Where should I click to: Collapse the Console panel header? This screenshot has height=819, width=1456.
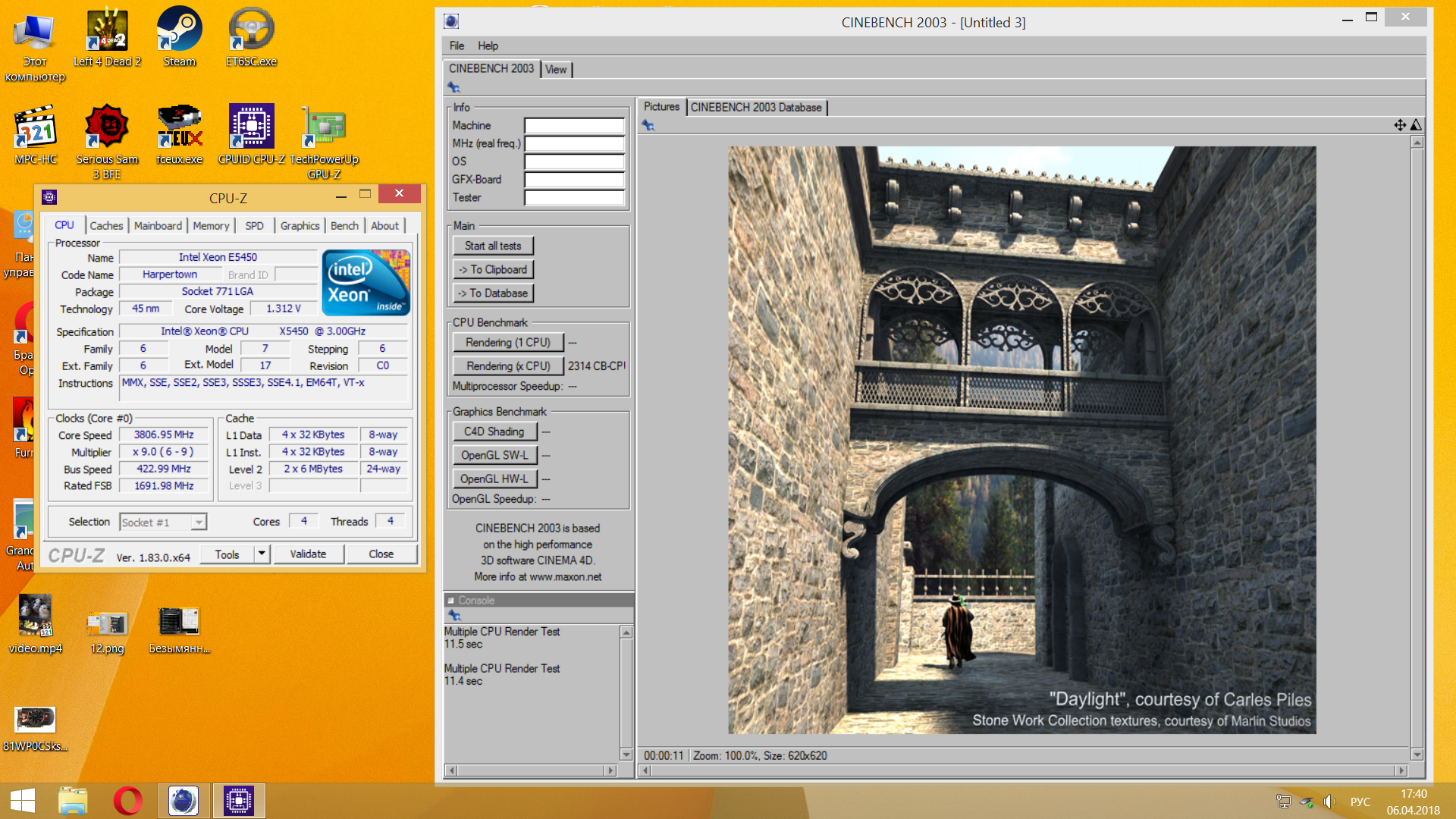[451, 600]
